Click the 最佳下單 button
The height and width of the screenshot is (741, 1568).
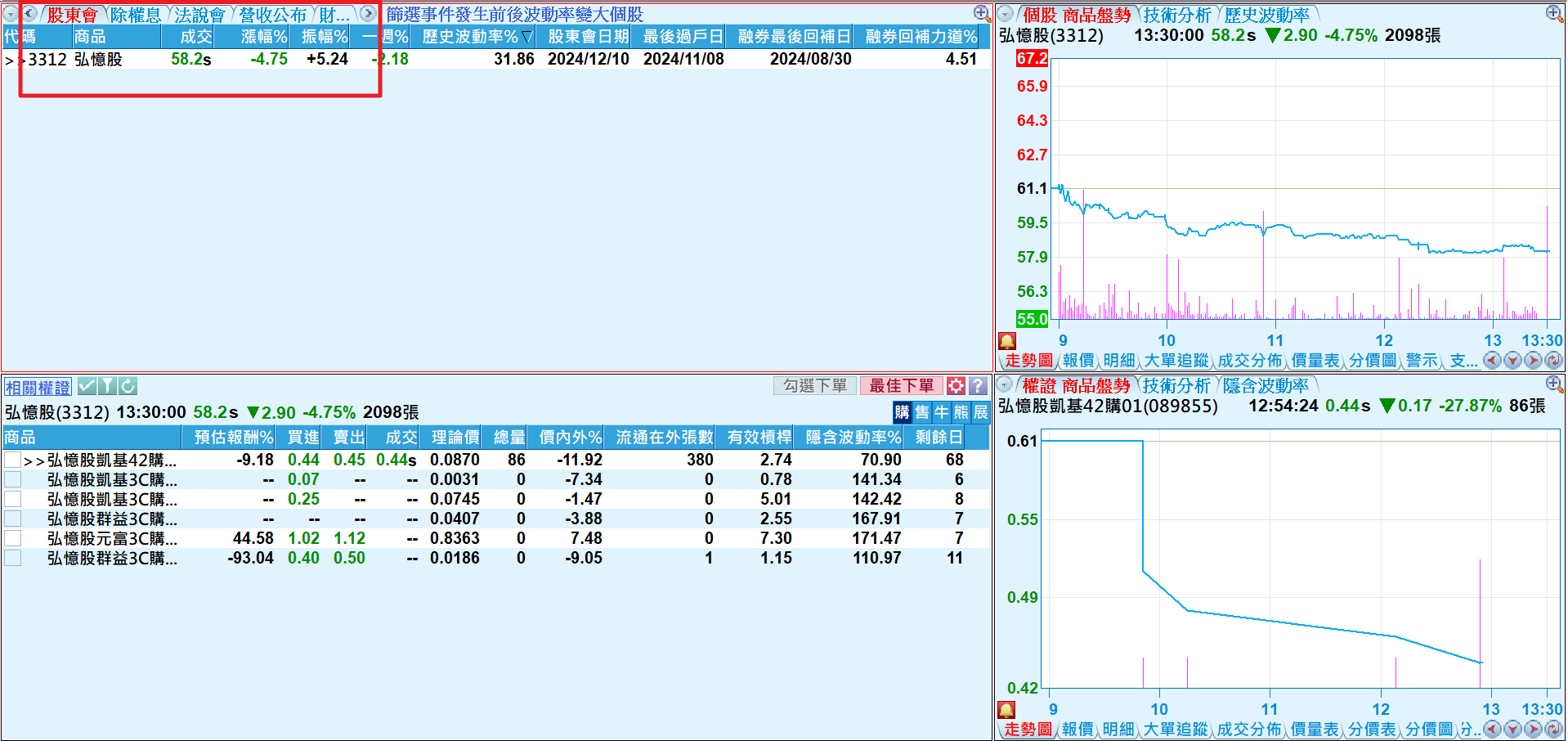901,386
